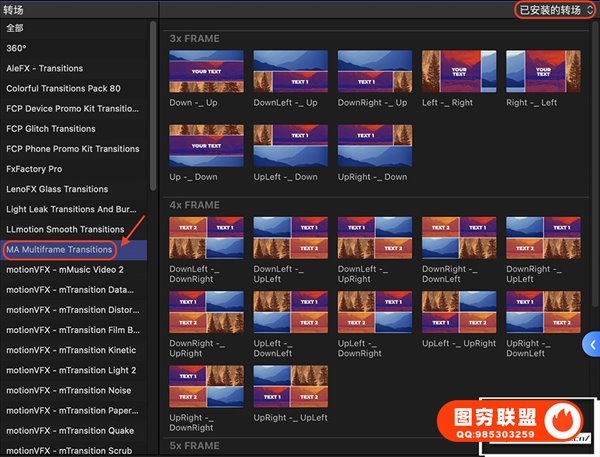Choose the MA Multiframe Transitions category
The height and width of the screenshot is (457, 600).
tap(59, 249)
